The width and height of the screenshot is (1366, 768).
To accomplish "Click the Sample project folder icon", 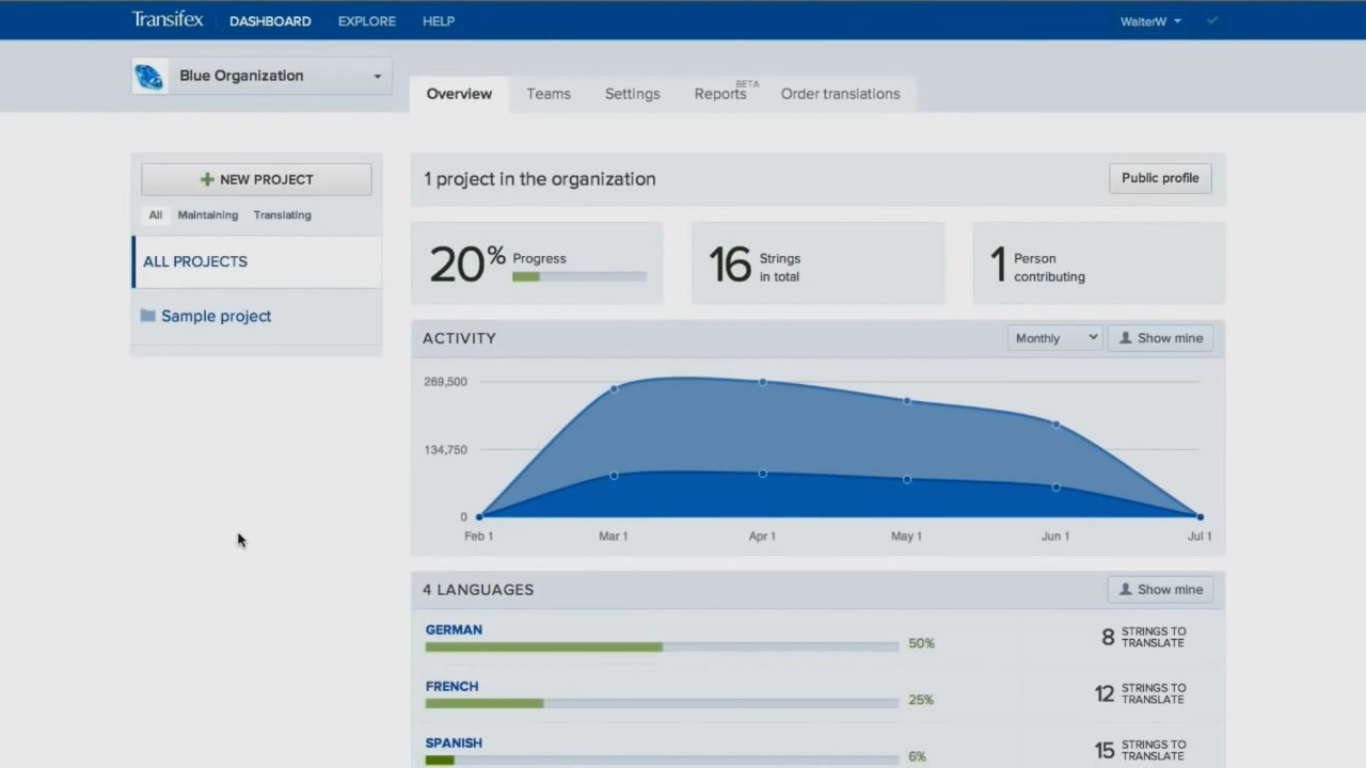I will point(148,316).
